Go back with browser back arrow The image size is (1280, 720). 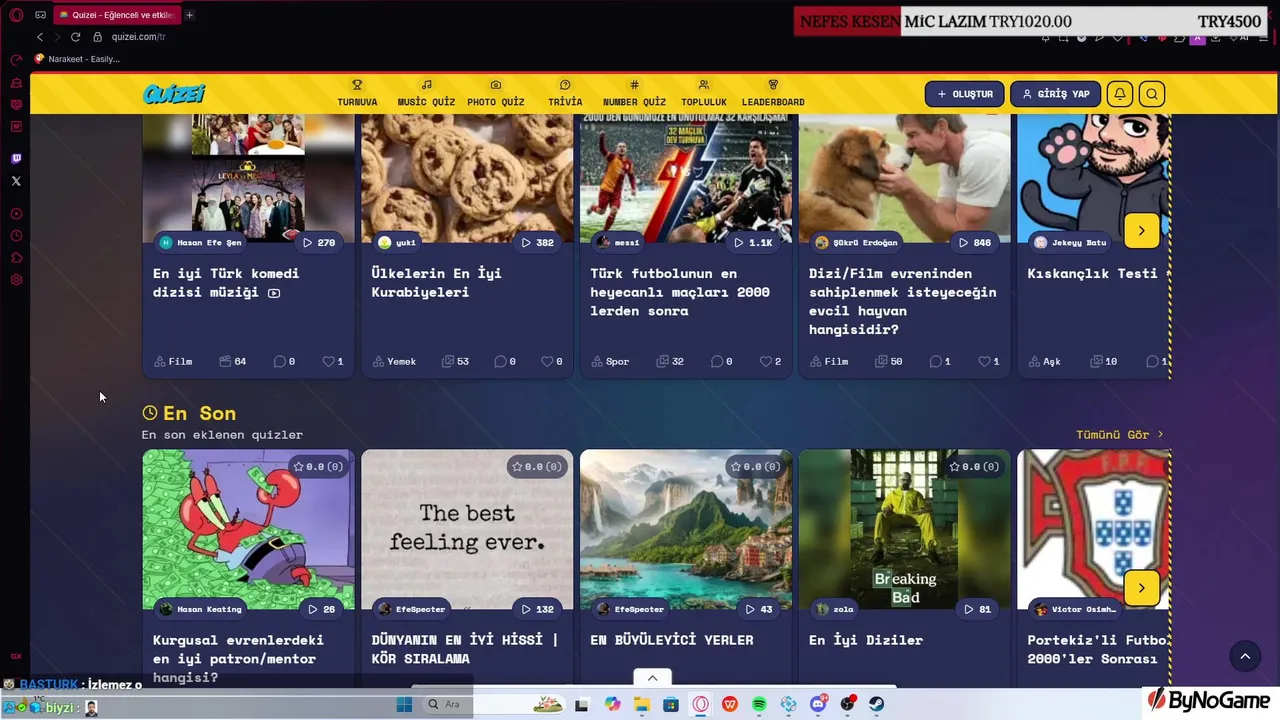pyautogui.click(x=40, y=37)
